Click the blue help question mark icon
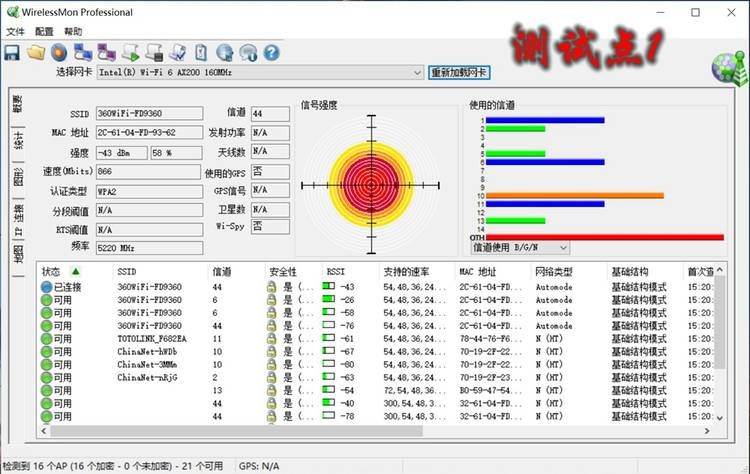 click(x=272, y=53)
